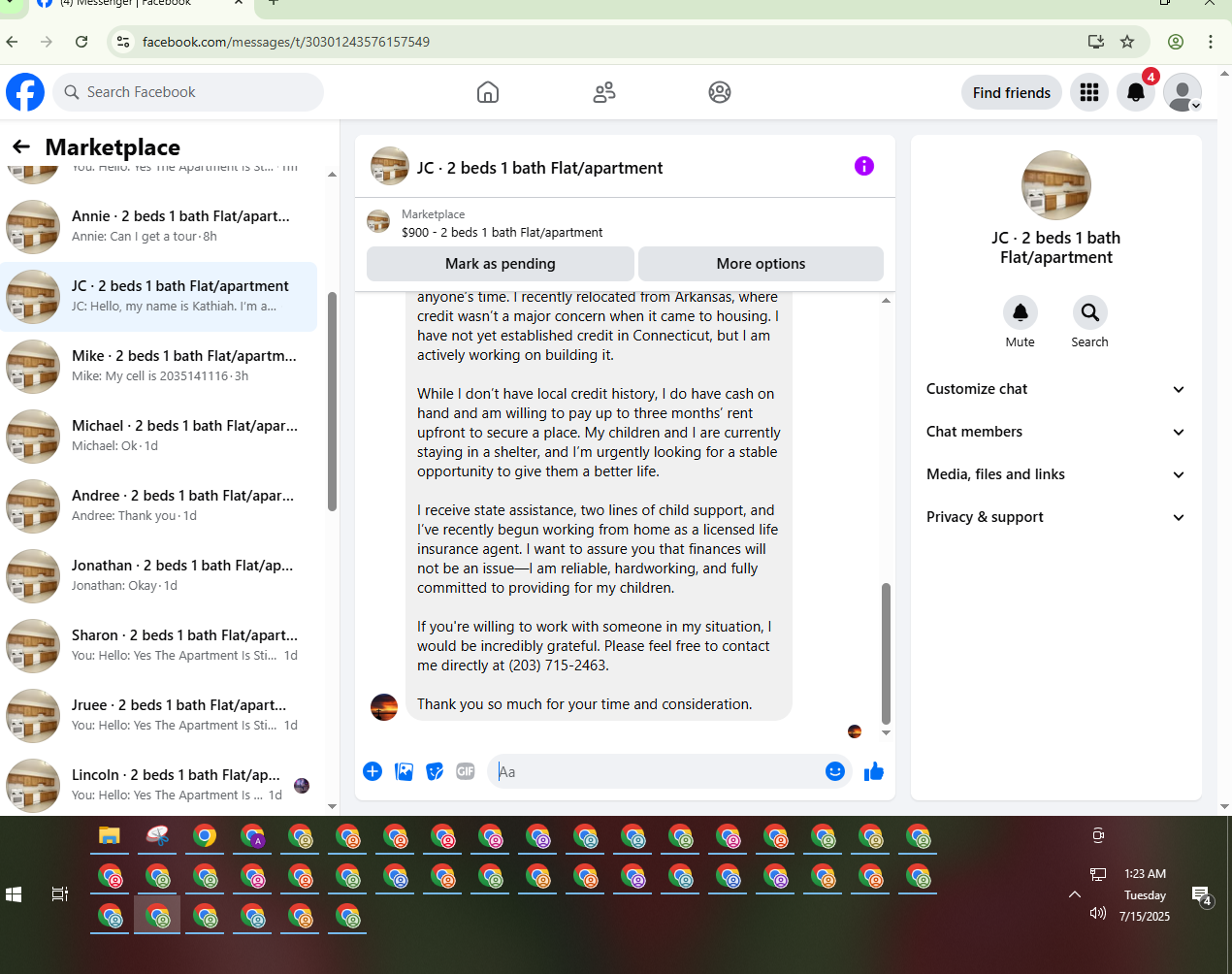The image size is (1232, 974).
Task: Open Windows Start button
Action: click(14, 894)
